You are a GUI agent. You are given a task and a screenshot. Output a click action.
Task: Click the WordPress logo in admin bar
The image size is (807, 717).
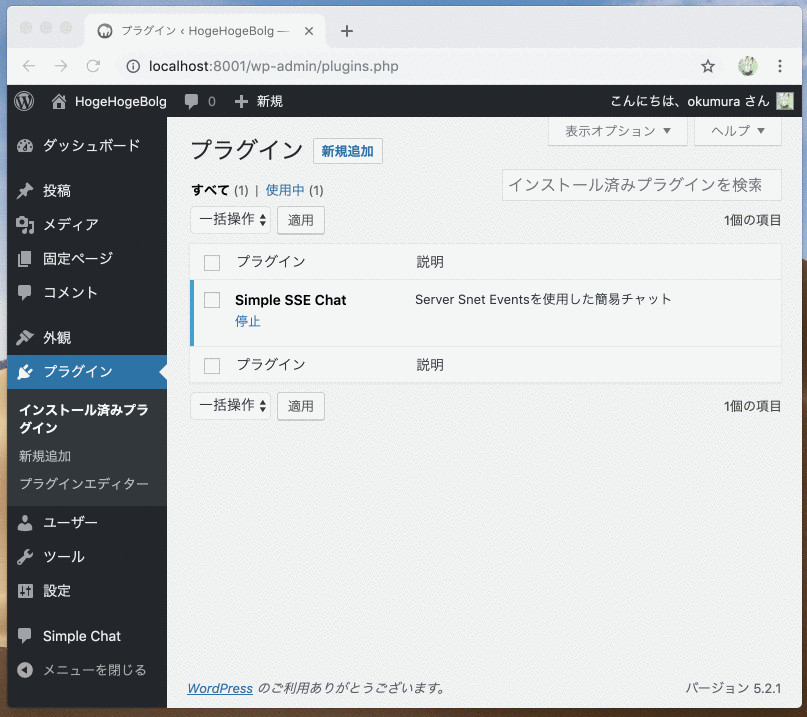click(x=23, y=100)
